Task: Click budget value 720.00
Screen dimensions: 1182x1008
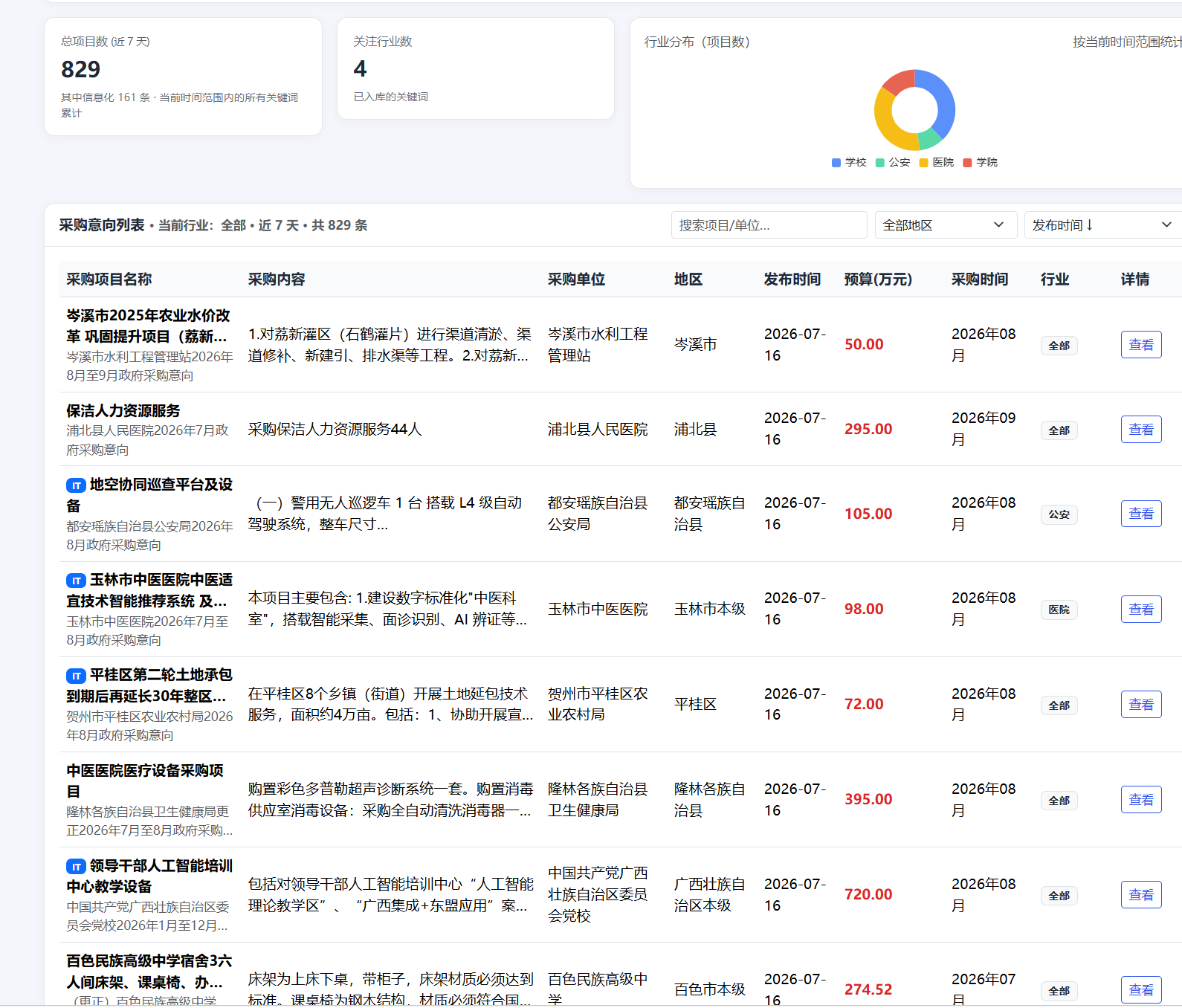Action: [868, 895]
